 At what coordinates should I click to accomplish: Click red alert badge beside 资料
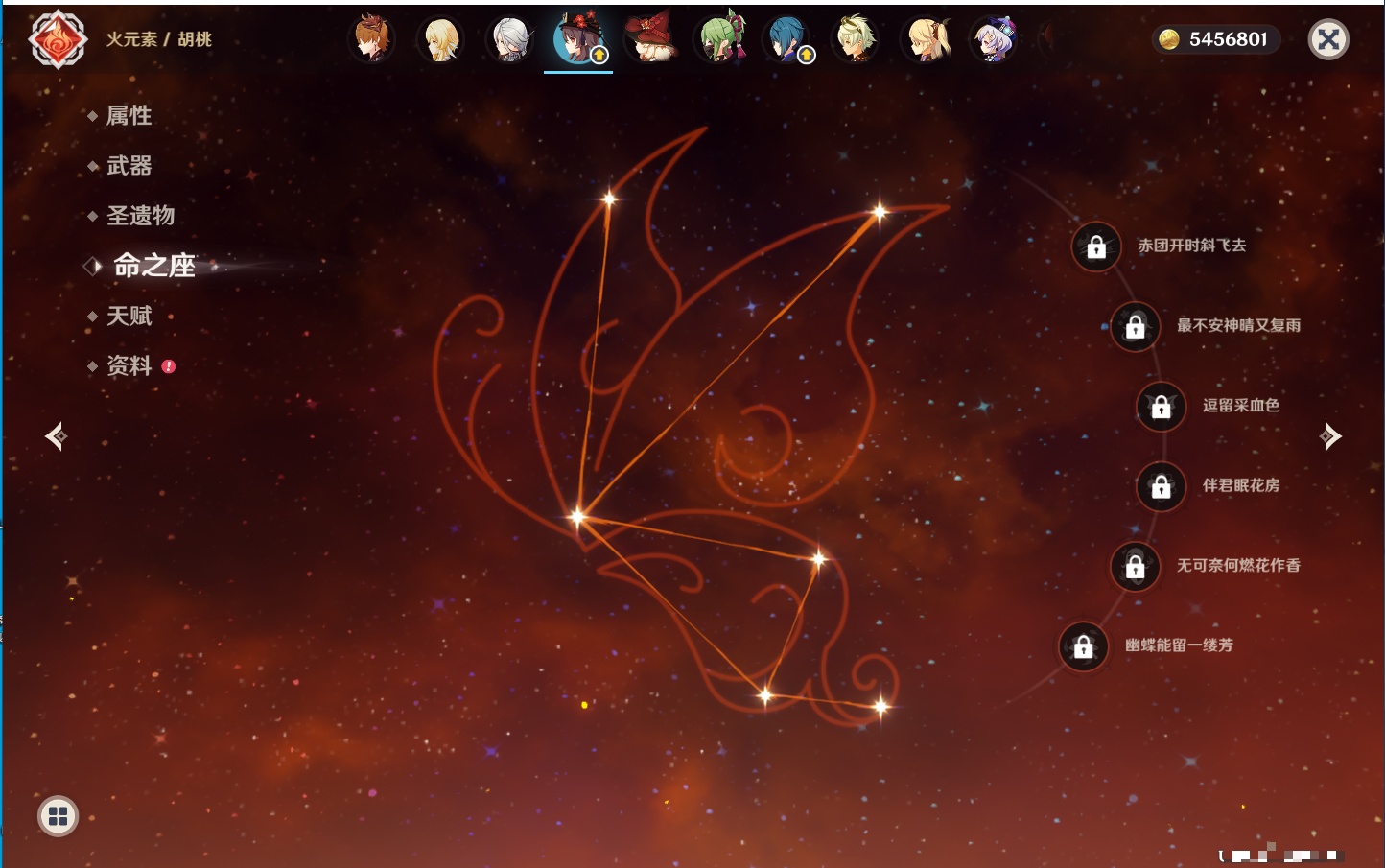tap(169, 366)
